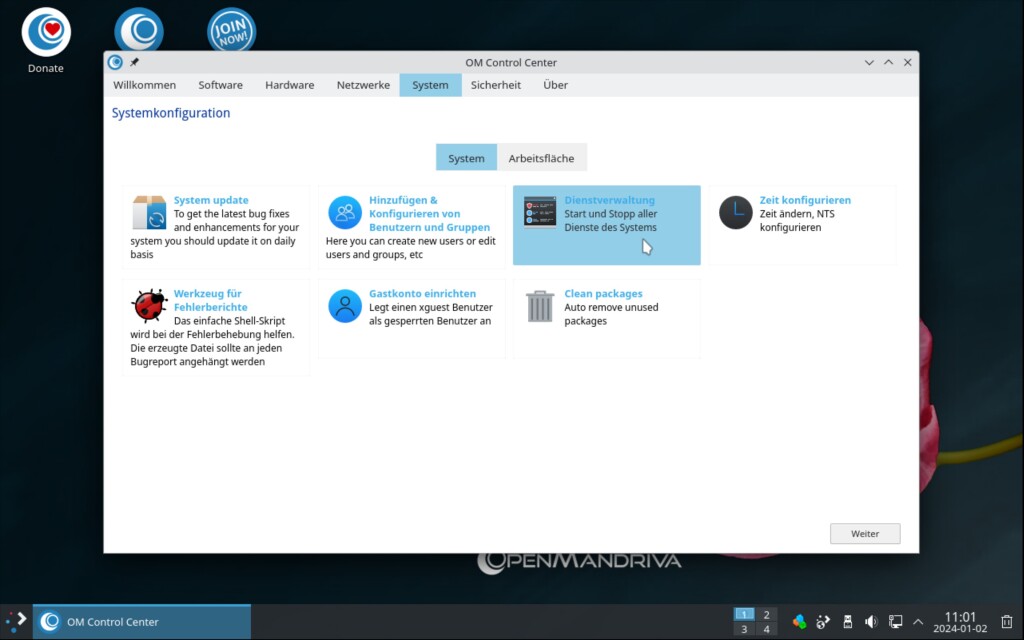Open the Dienstverwaltung link
The height and width of the screenshot is (640, 1024).
pos(609,200)
